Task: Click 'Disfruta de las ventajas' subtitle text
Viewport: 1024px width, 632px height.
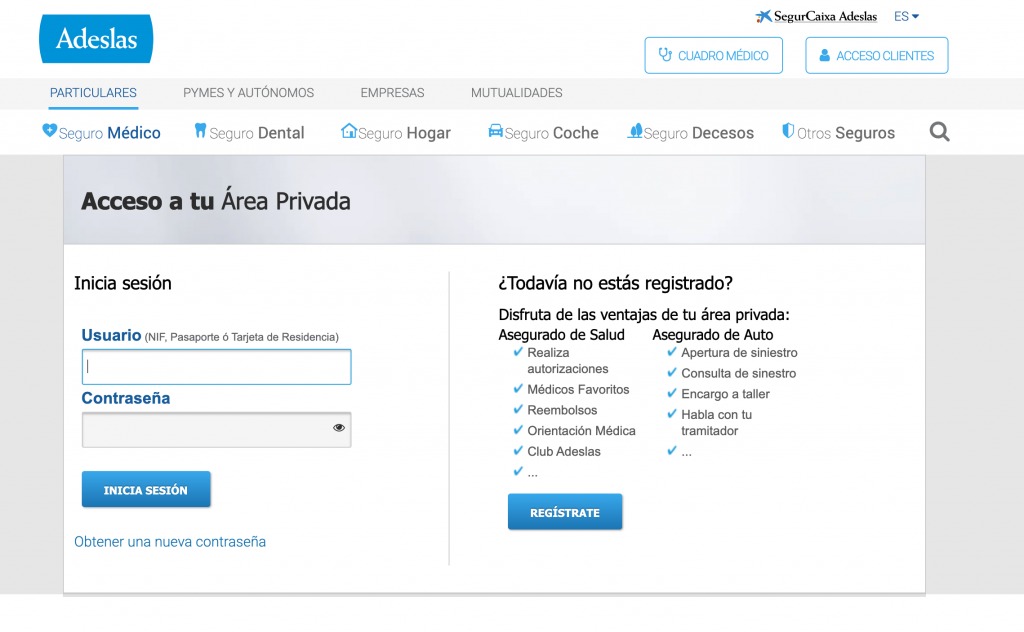Action: (644, 315)
